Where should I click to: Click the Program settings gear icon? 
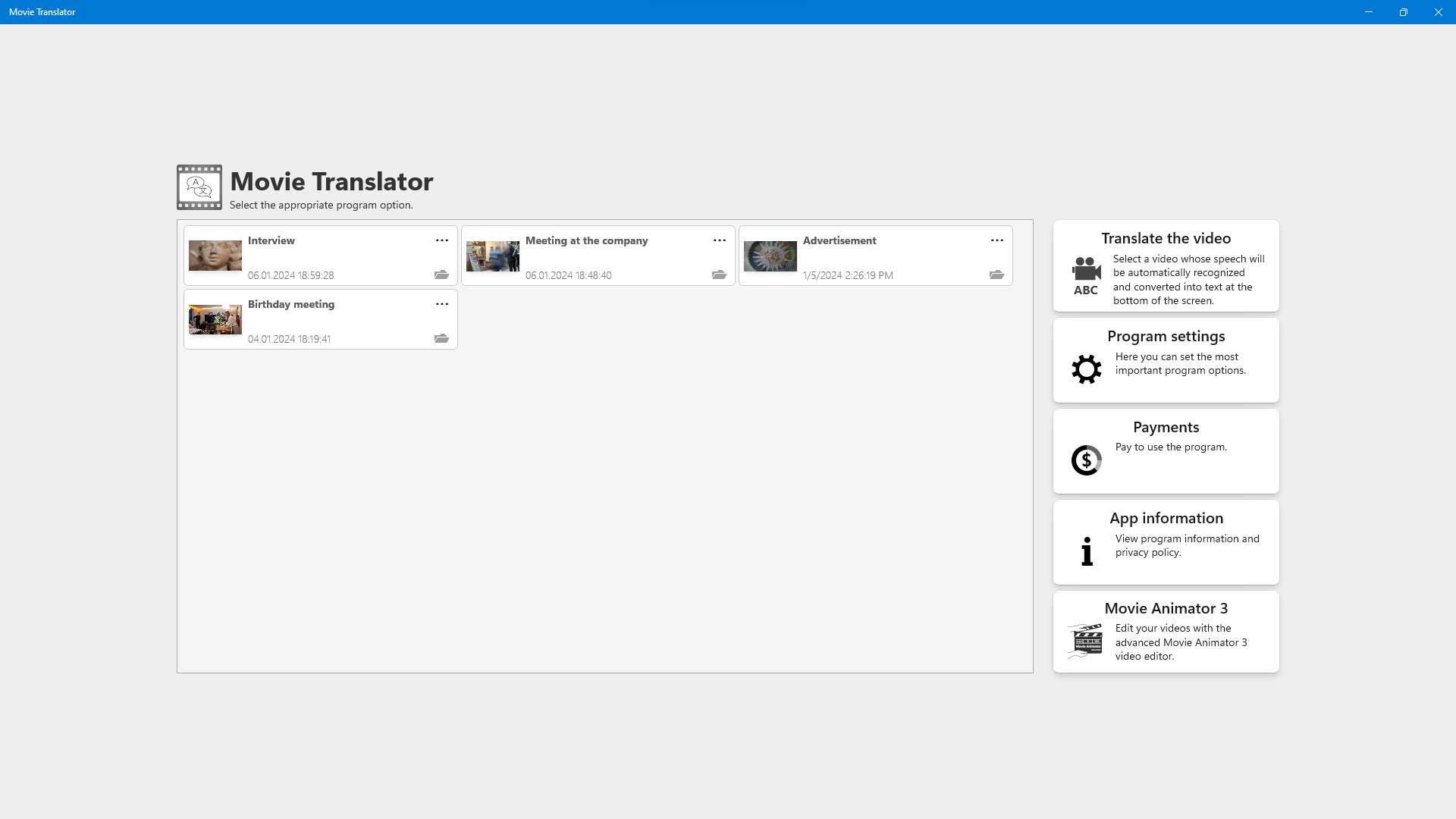click(1086, 369)
